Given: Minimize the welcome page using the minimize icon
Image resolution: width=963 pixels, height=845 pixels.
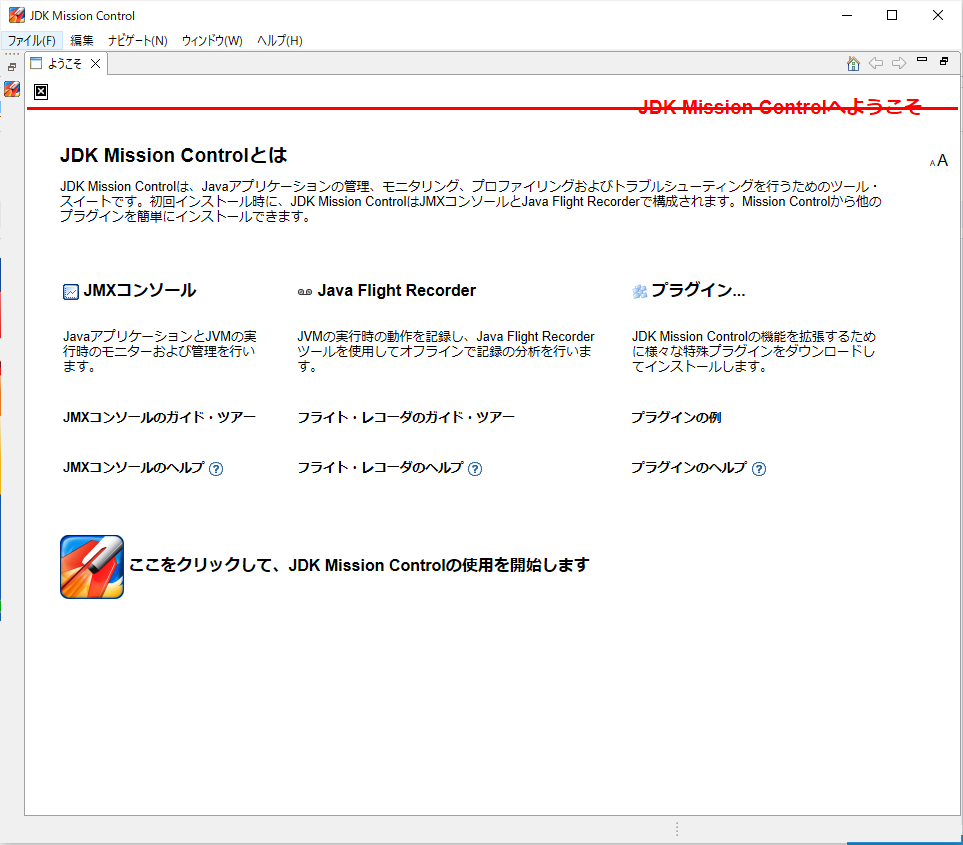Looking at the screenshot, I should click(x=921, y=61).
